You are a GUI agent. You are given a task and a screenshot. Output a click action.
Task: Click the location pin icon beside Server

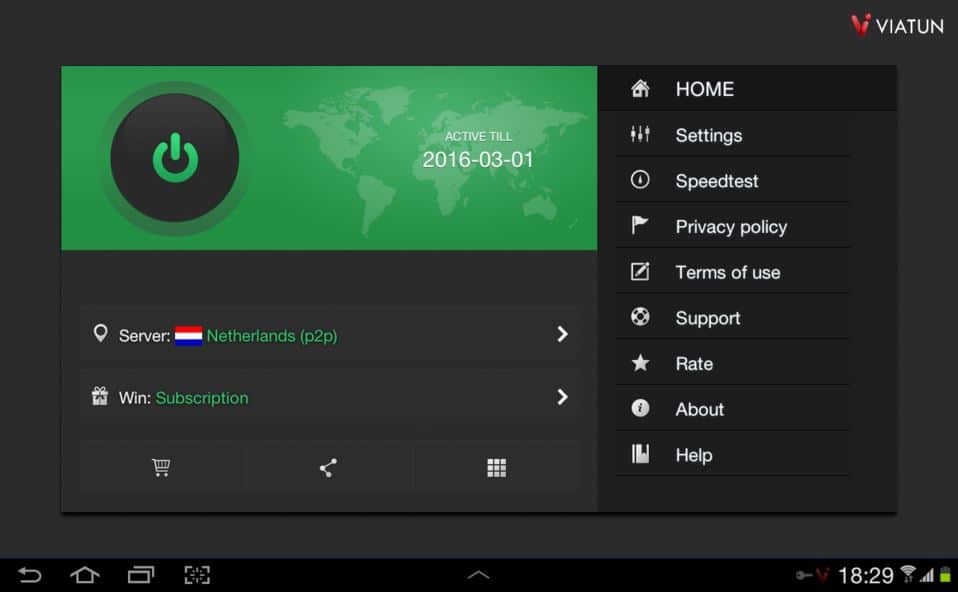[x=100, y=334]
